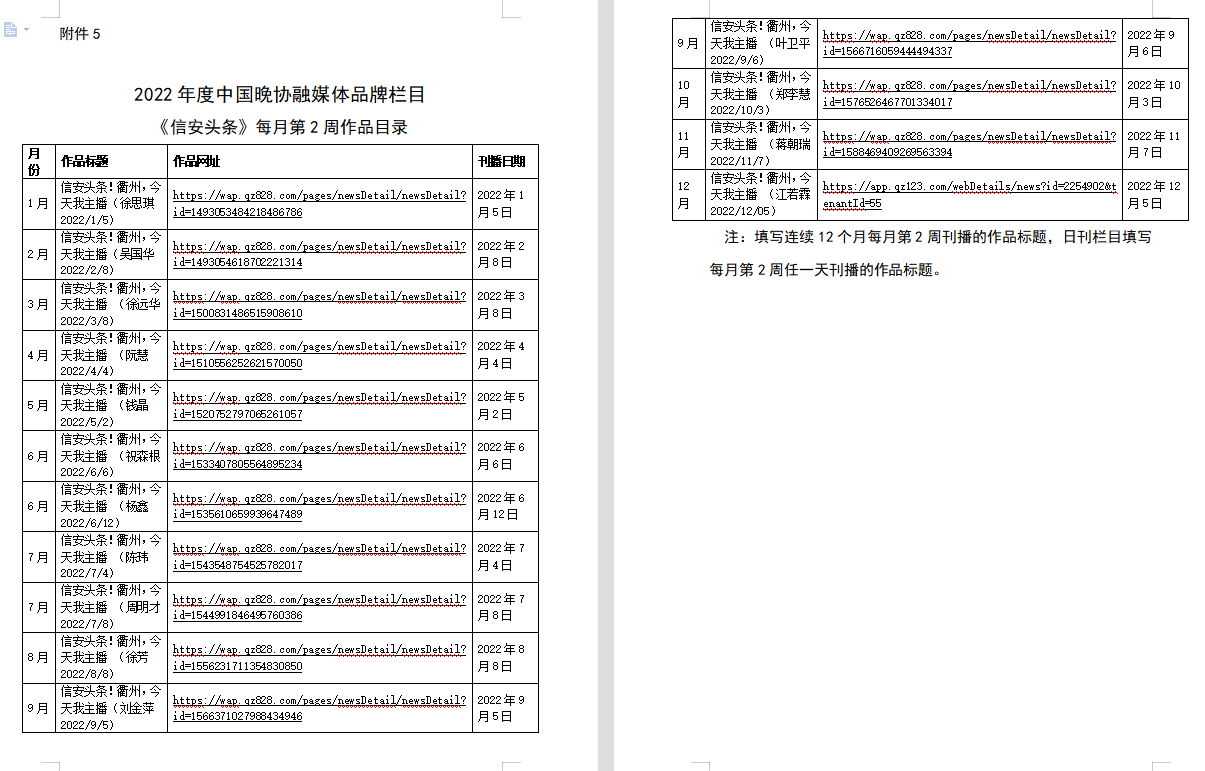Viewport: 1205px width, 771px height.
Task: Select the '11 月' month cell
Action: point(688,144)
